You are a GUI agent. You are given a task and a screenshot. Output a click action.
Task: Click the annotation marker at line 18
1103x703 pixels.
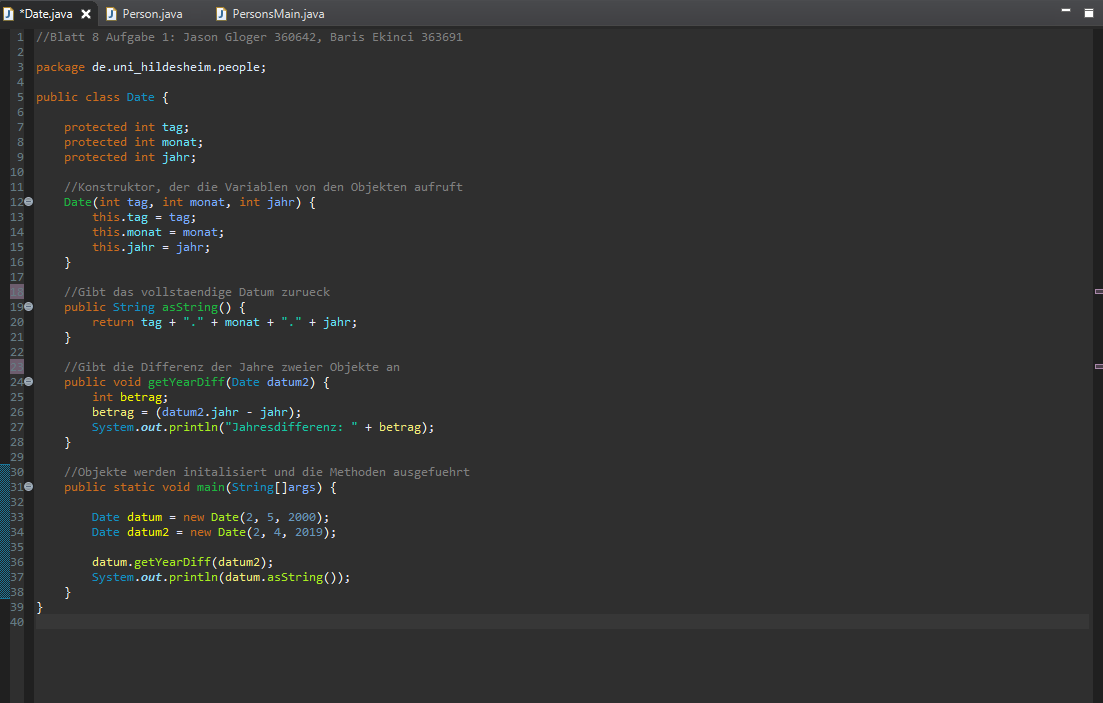(17, 292)
